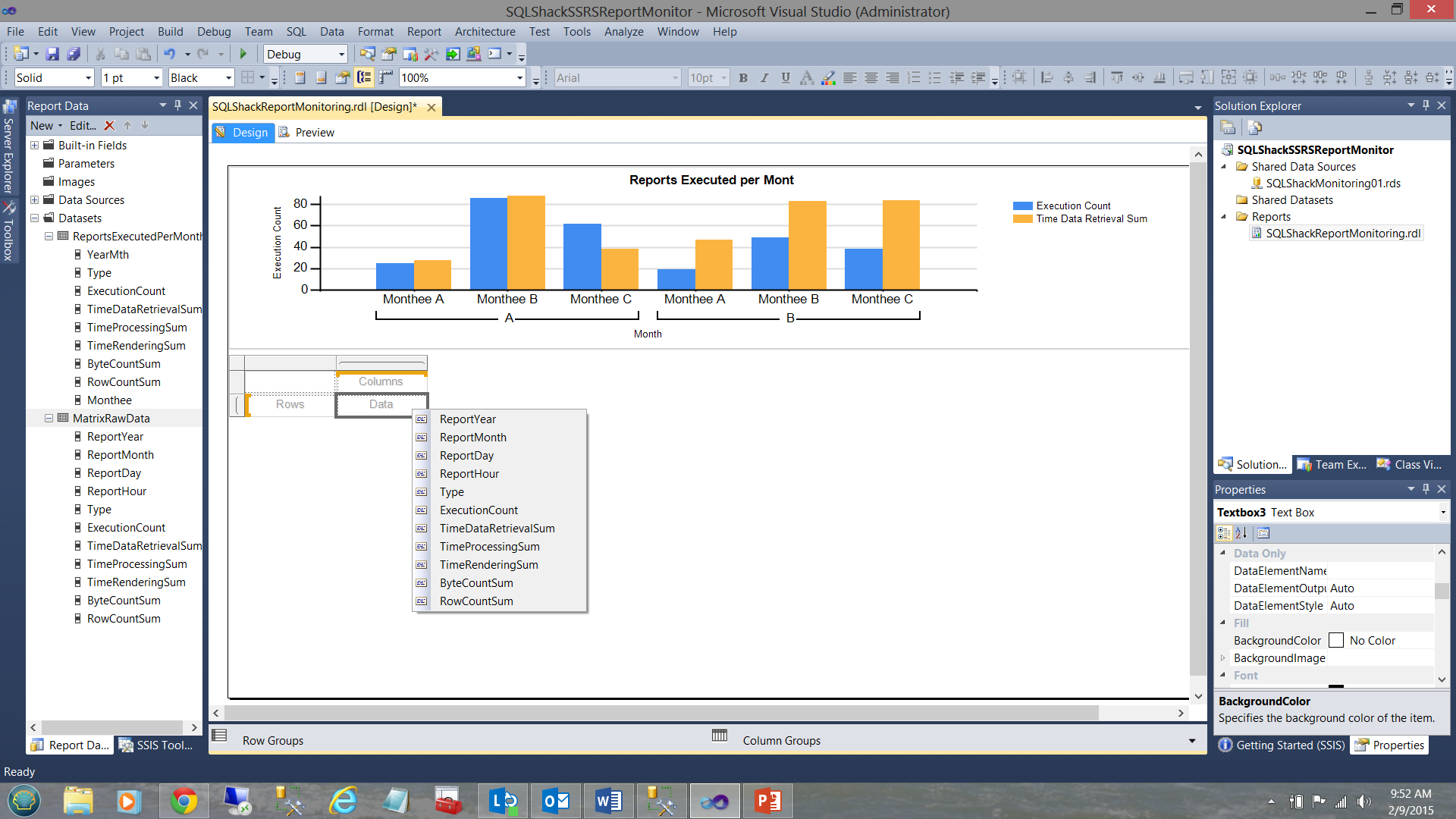This screenshot has width=1456, height=819.
Task: Collapse the MatrixRawData dataset node
Action: [x=49, y=419]
